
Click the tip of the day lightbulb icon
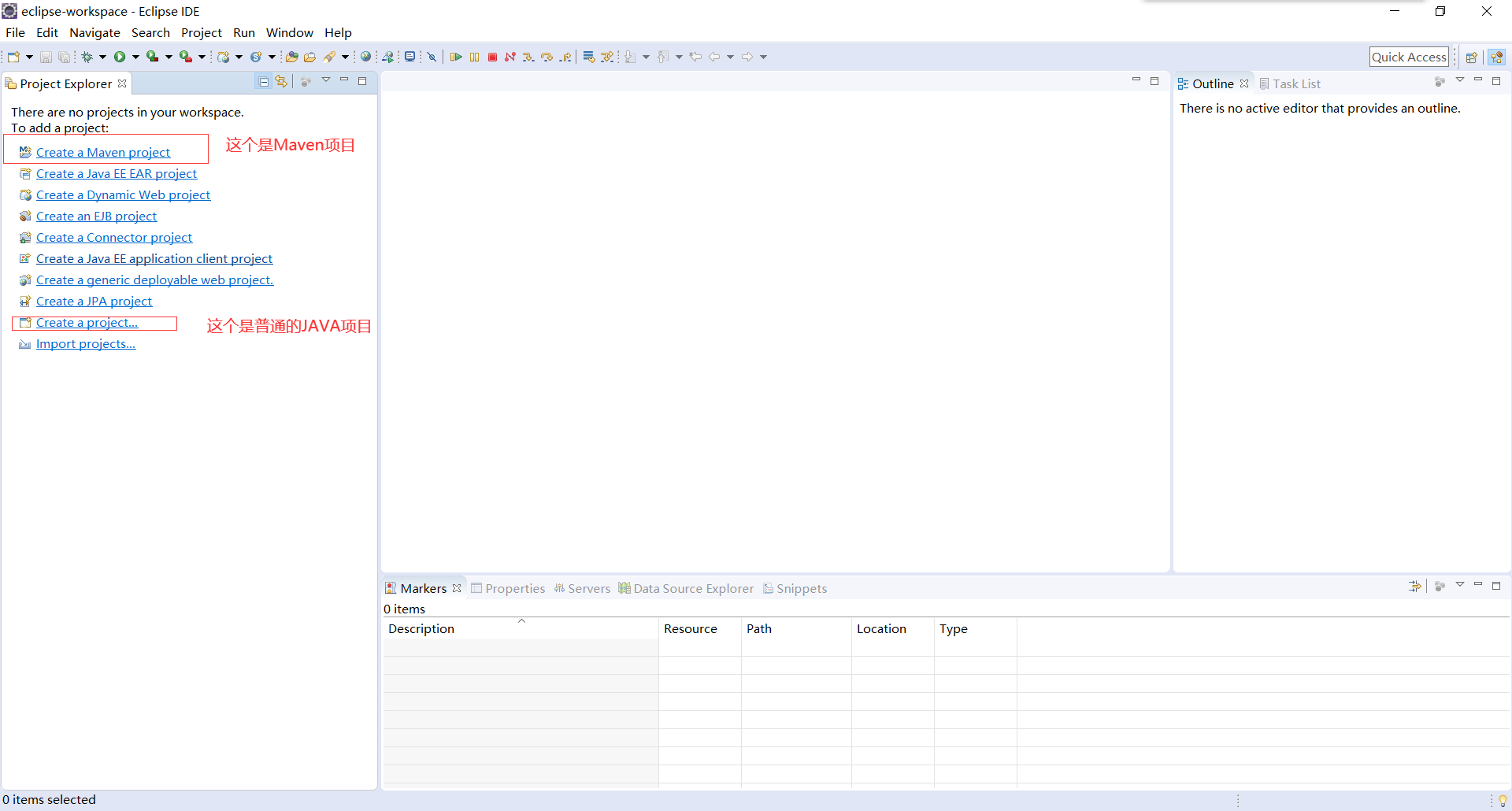point(1503,800)
